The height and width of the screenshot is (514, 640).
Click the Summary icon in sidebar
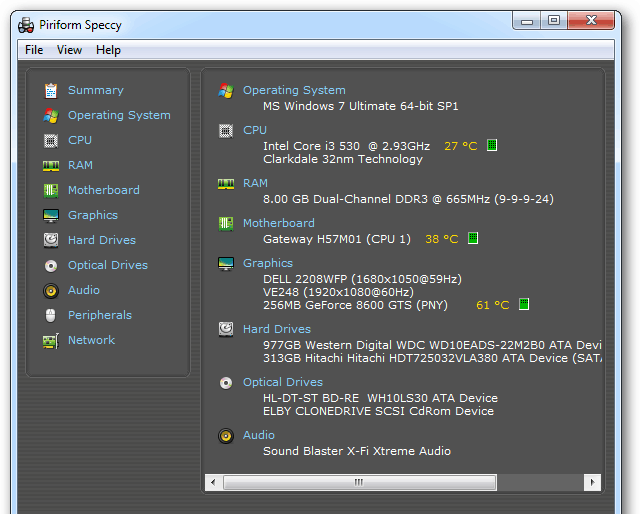coord(50,90)
